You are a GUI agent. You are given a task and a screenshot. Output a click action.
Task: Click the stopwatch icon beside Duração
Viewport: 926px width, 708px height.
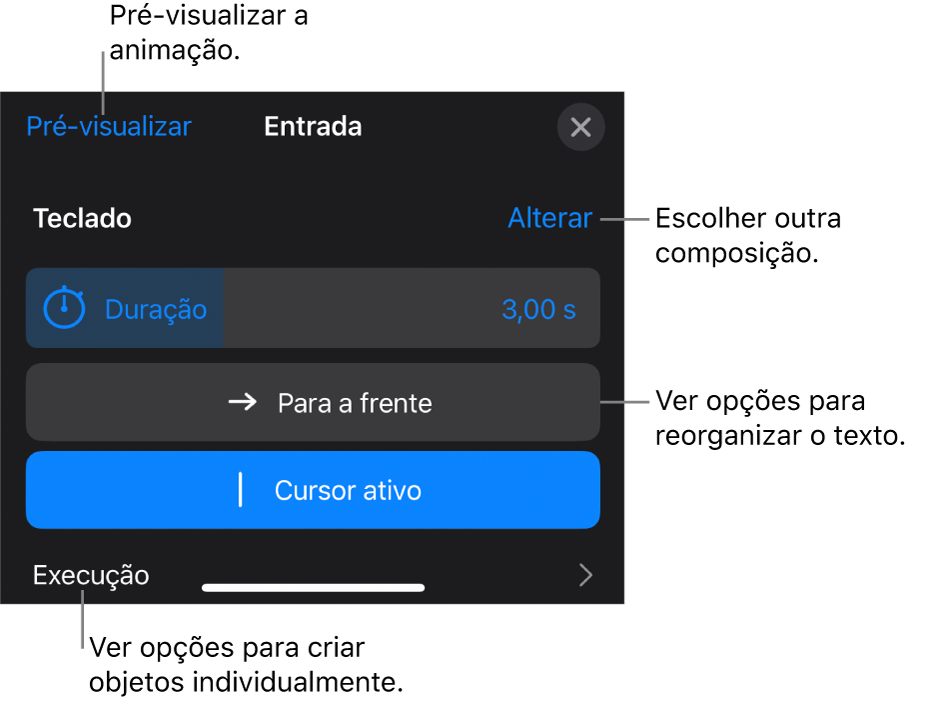click(64, 308)
